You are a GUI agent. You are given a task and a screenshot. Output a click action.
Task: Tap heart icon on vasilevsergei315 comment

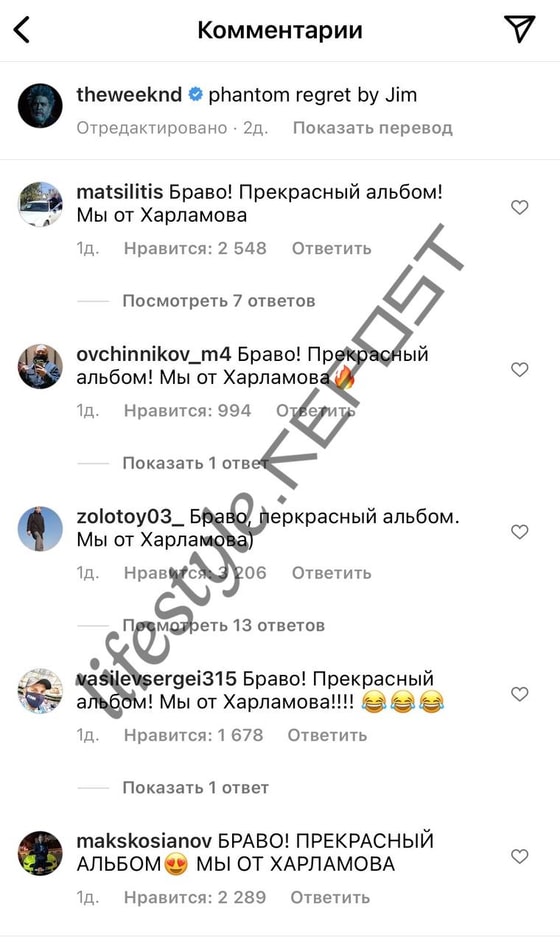pyautogui.click(x=519, y=694)
